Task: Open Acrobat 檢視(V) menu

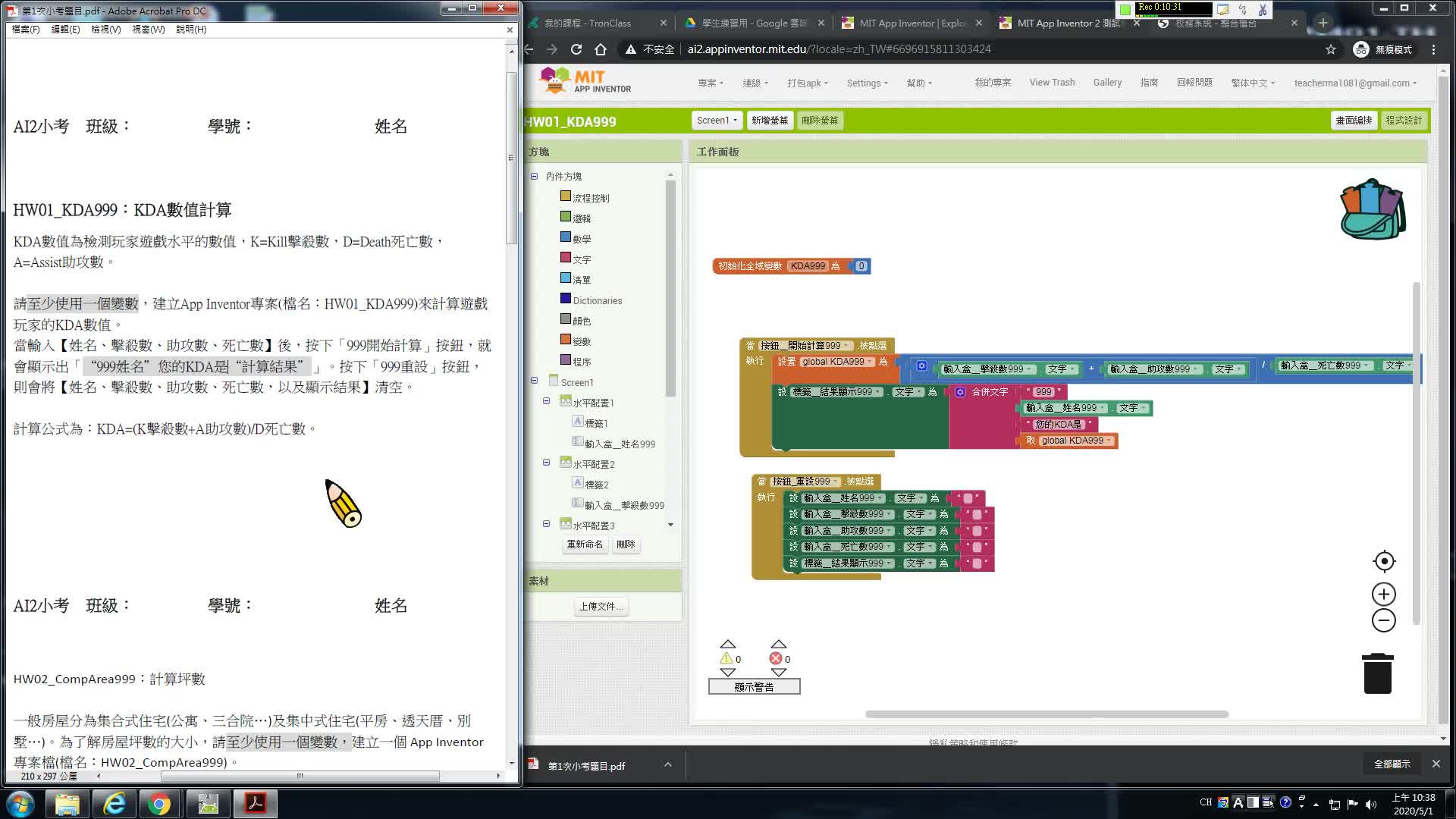Action: pyautogui.click(x=105, y=29)
